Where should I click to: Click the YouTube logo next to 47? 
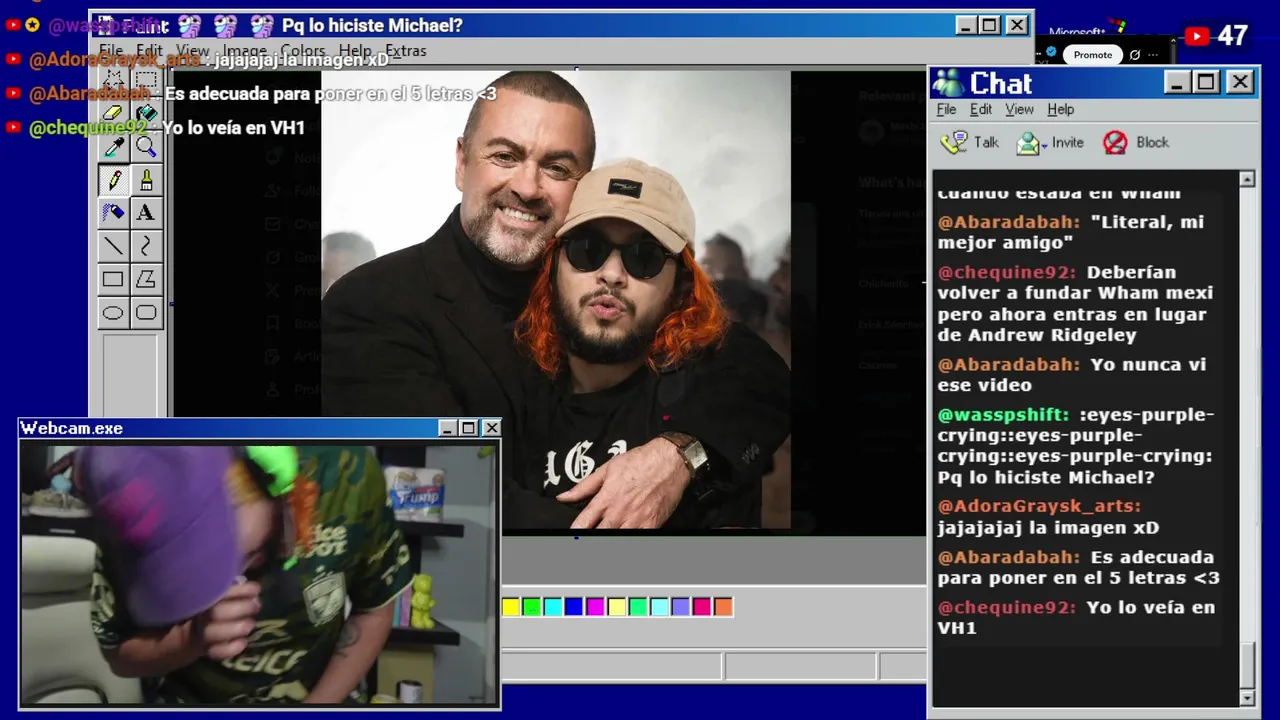coord(1197,37)
